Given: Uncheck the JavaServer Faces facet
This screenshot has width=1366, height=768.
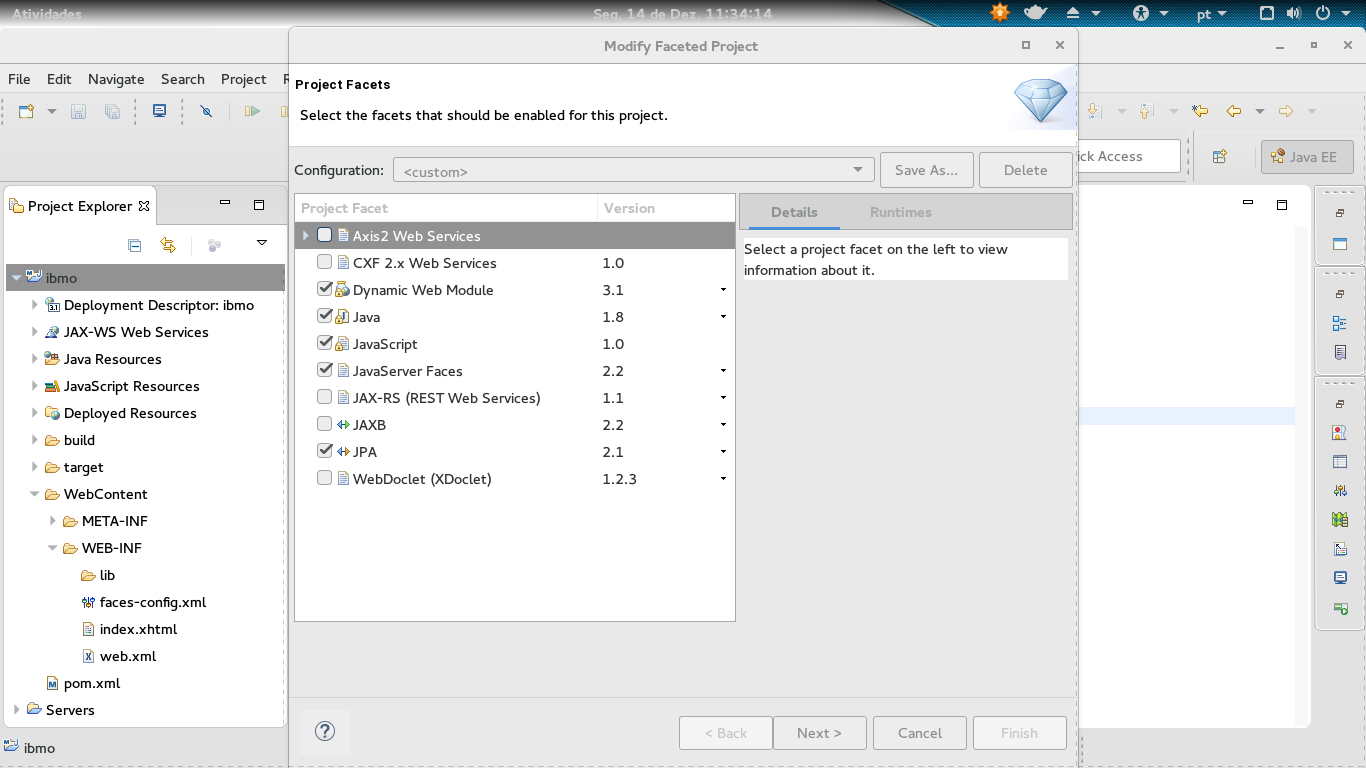Looking at the screenshot, I should [x=325, y=371].
